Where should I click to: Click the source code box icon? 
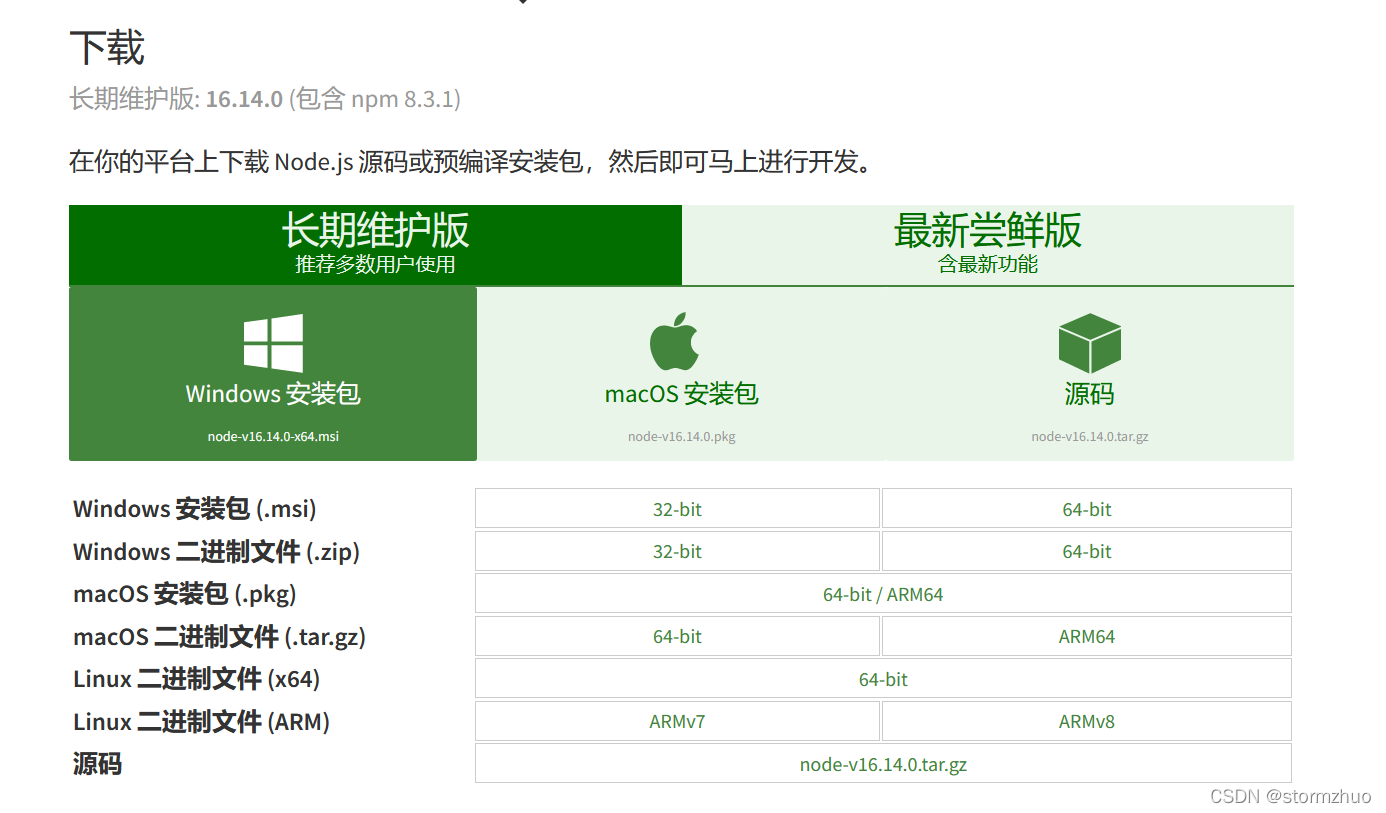(1089, 343)
